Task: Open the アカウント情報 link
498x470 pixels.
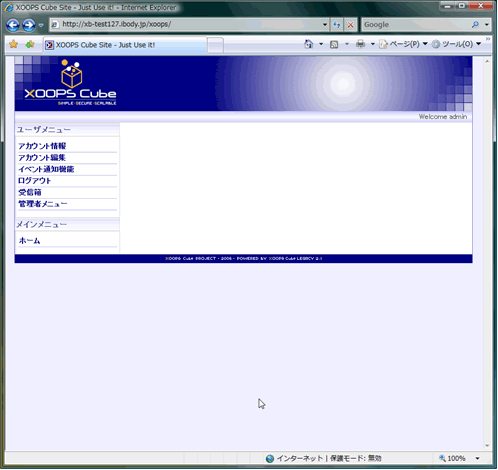Action: 42,146
